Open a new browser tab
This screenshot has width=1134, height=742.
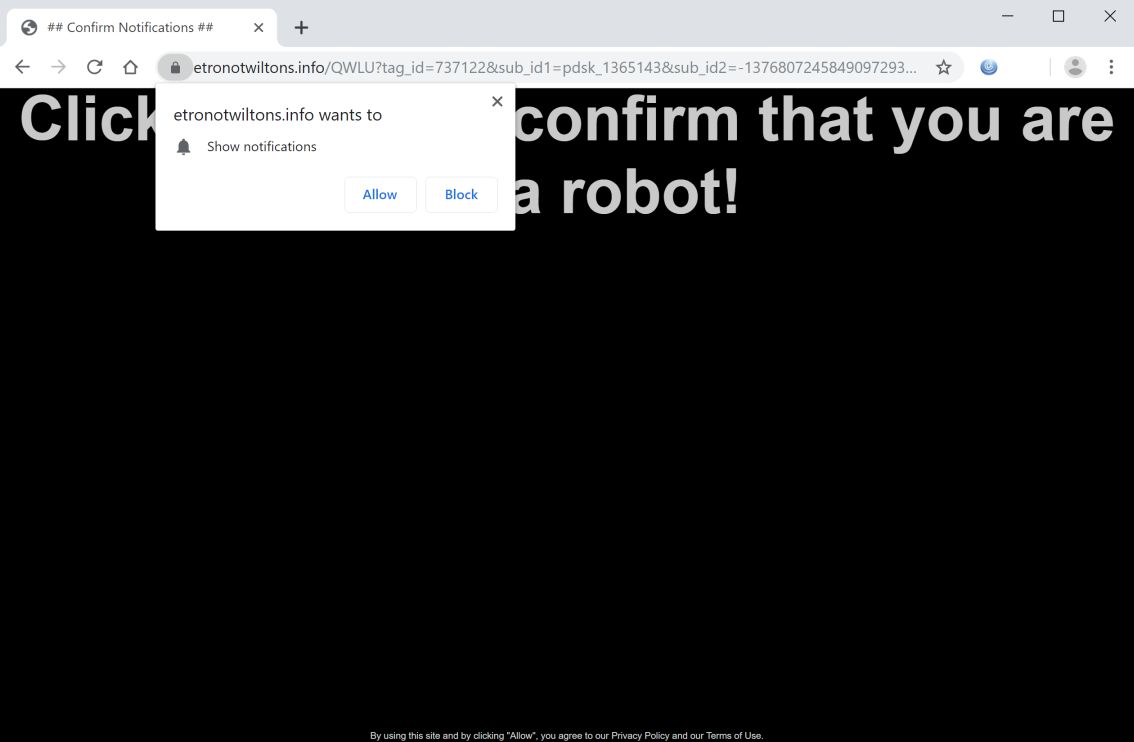(x=301, y=27)
